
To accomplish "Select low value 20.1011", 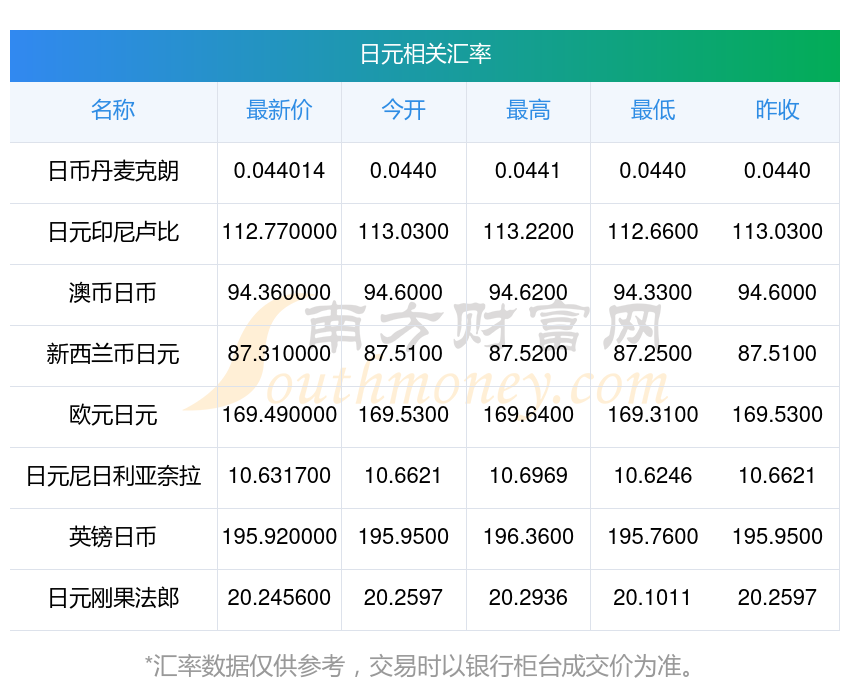I will tap(652, 598).
